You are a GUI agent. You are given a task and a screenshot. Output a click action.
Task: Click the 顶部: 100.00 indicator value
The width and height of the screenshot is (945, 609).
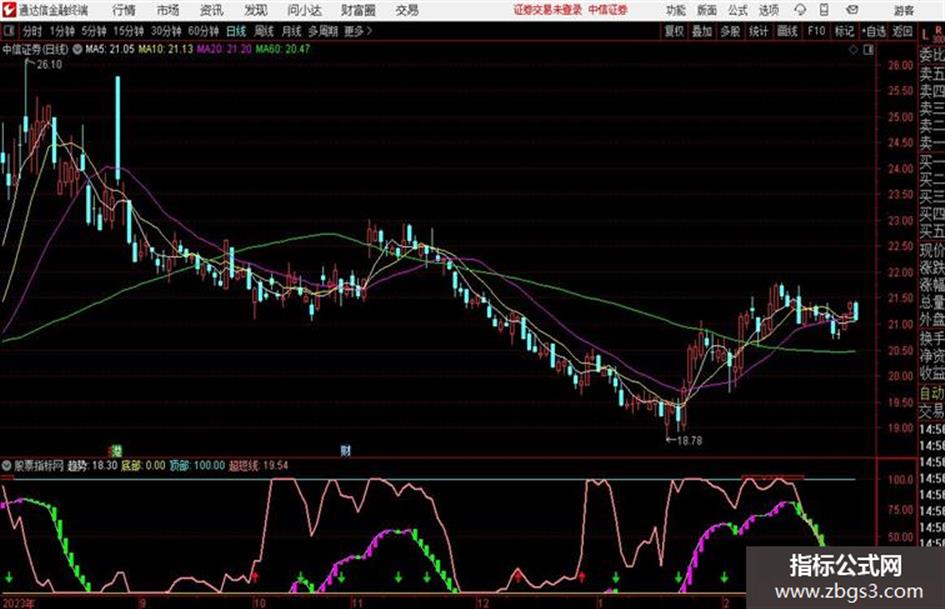[196, 466]
